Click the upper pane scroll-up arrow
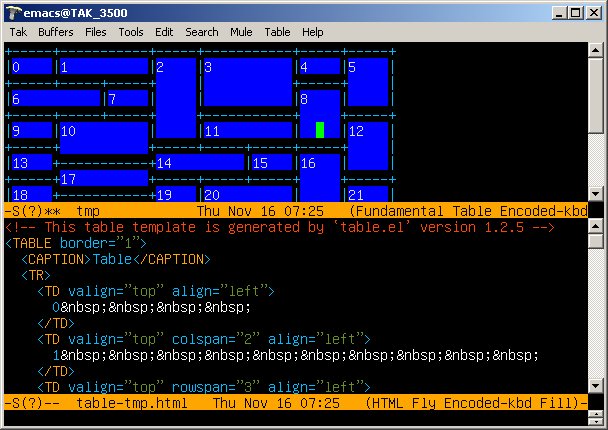608x430 pixels. pos(597,50)
